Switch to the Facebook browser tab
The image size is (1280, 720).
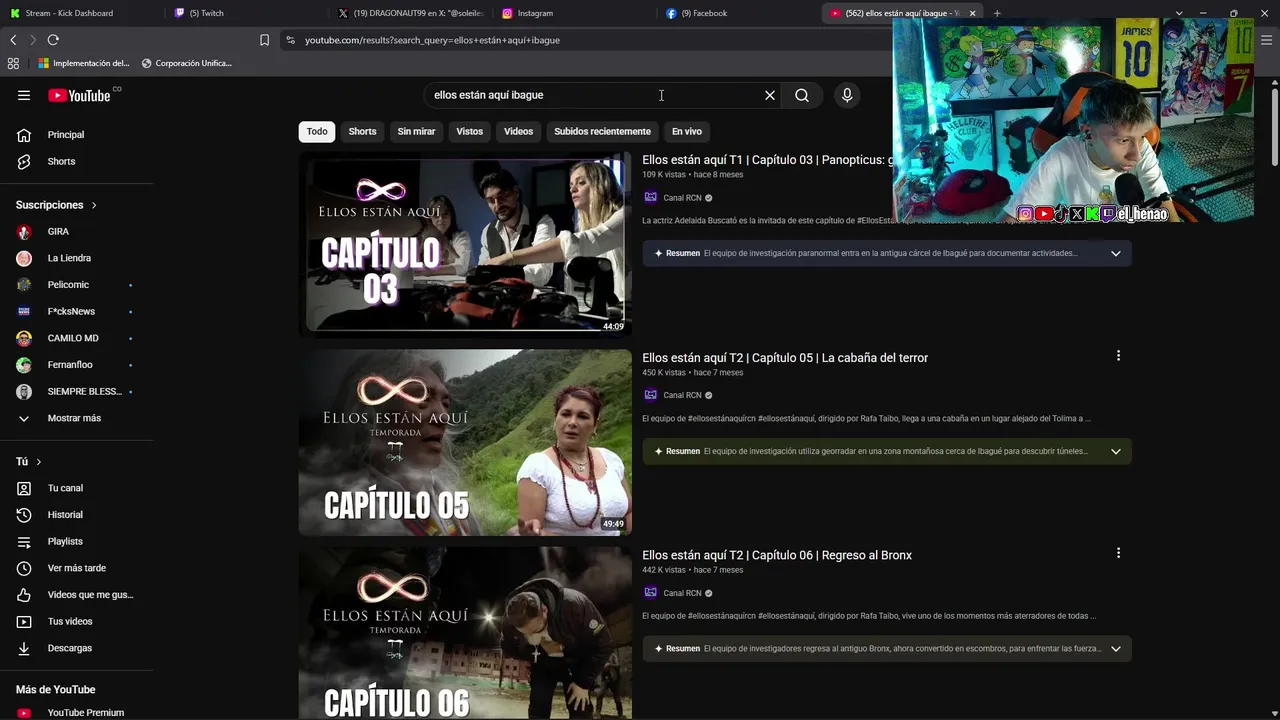pos(737,13)
